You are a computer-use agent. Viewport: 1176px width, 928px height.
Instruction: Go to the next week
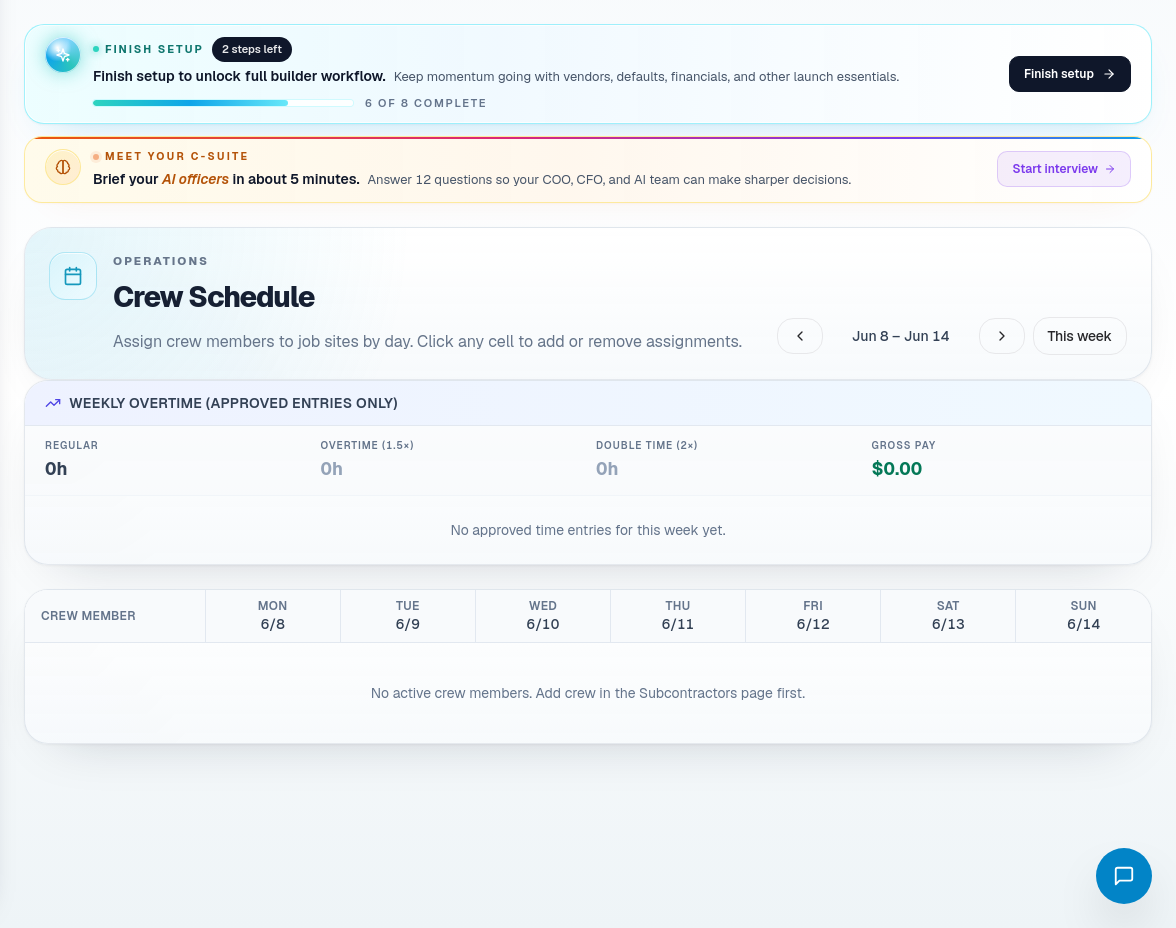click(1001, 336)
